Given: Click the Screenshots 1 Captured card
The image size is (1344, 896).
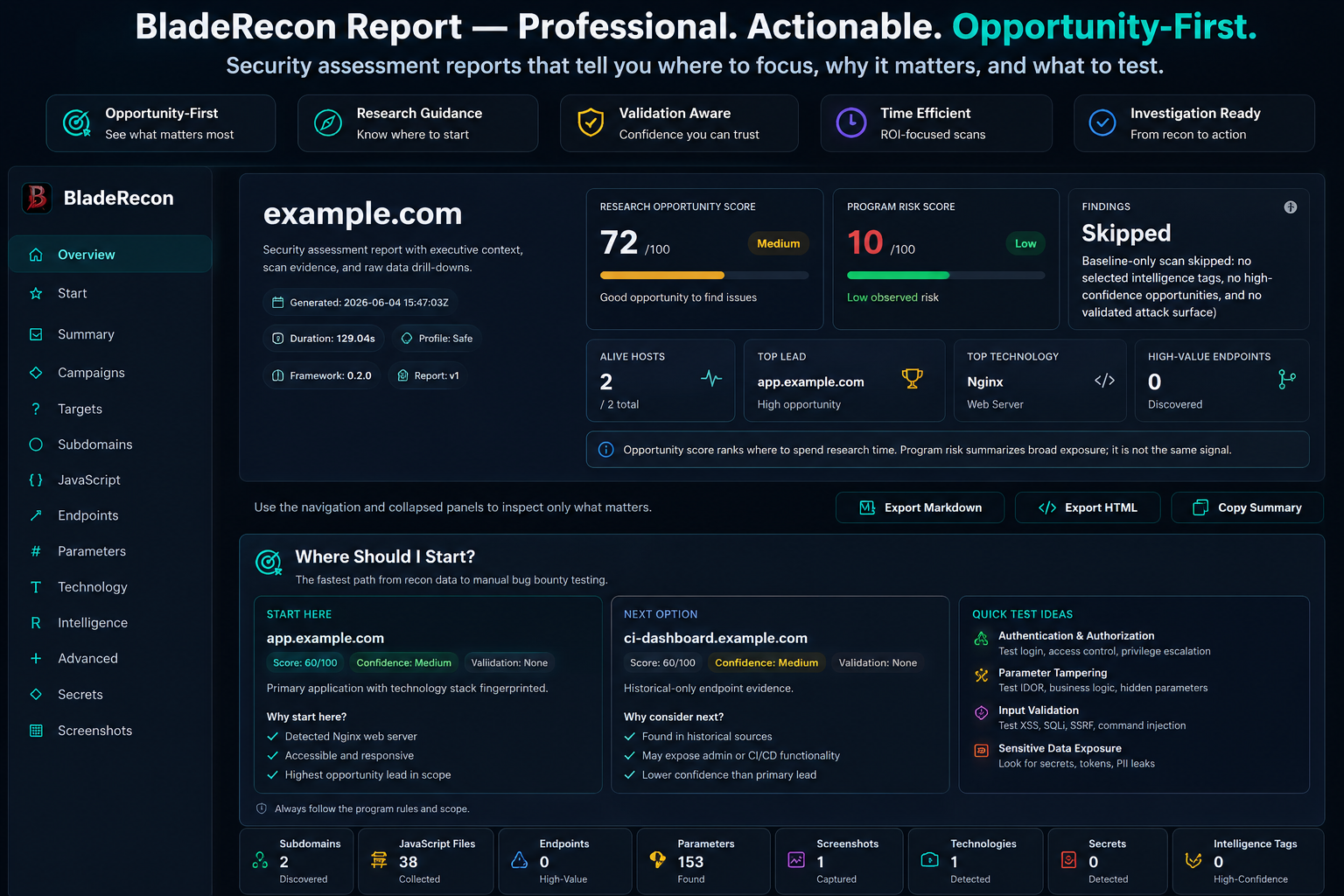Looking at the screenshot, I should 839,861.
